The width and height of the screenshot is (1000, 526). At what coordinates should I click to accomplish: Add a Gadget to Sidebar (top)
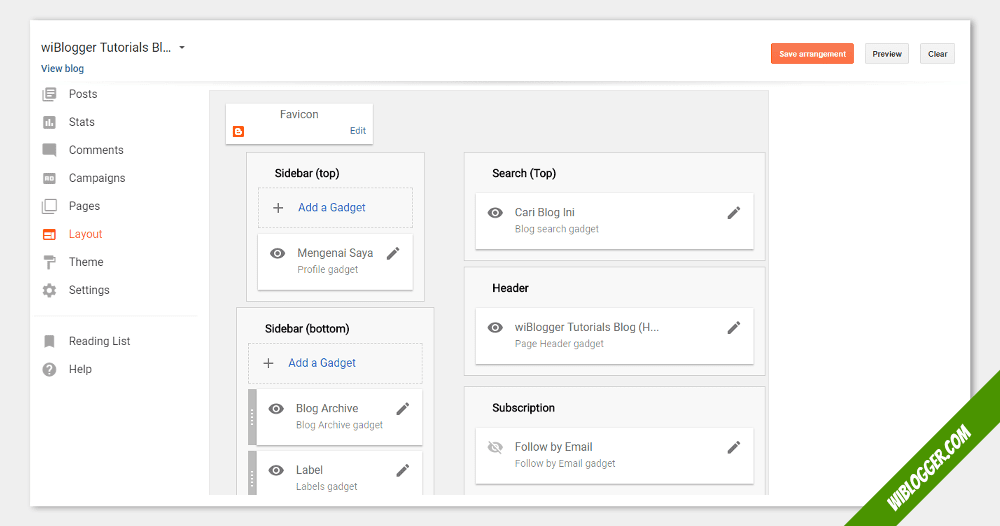(x=331, y=208)
